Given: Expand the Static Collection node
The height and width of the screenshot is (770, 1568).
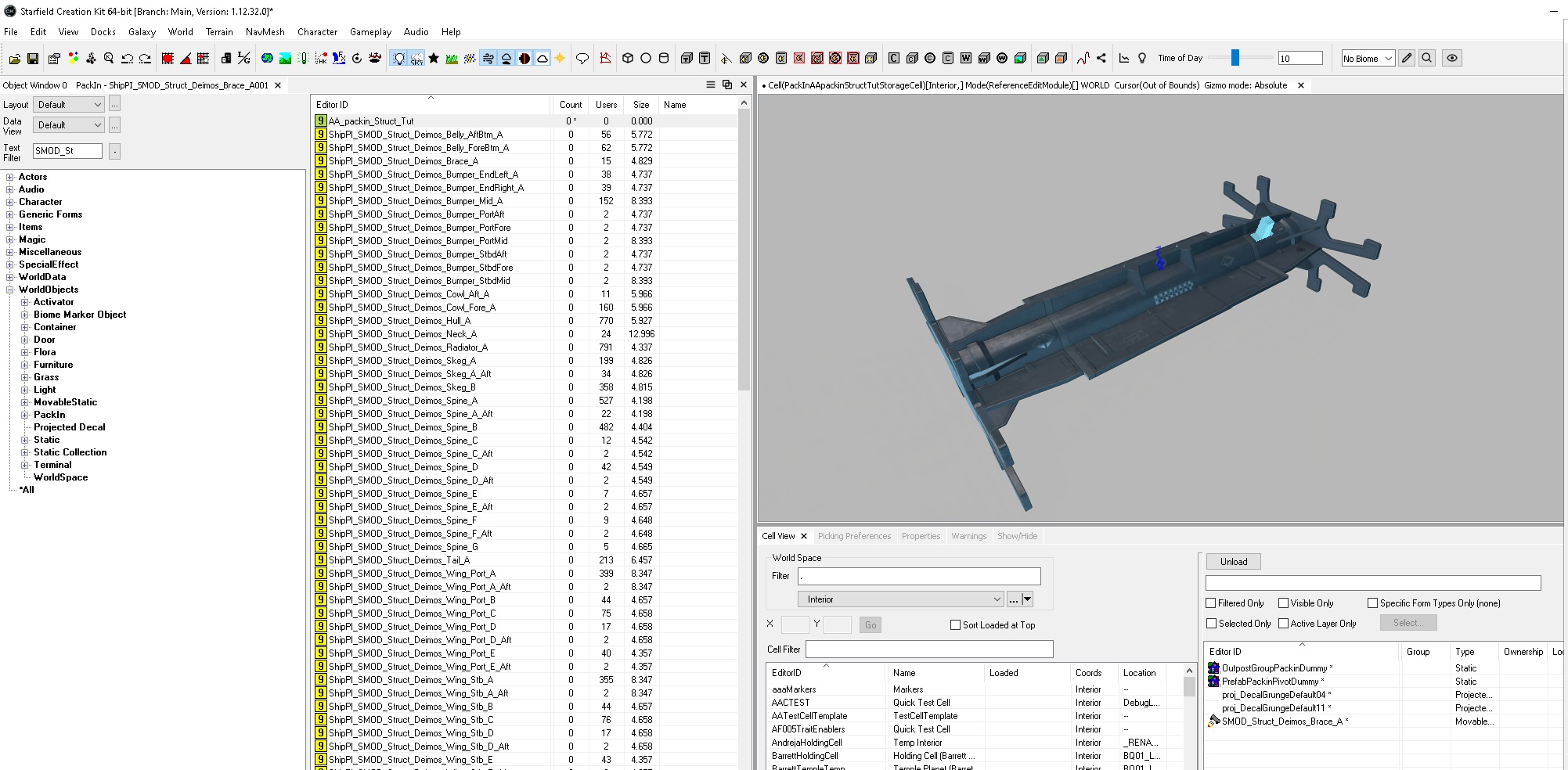Looking at the screenshot, I should point(25,452).
